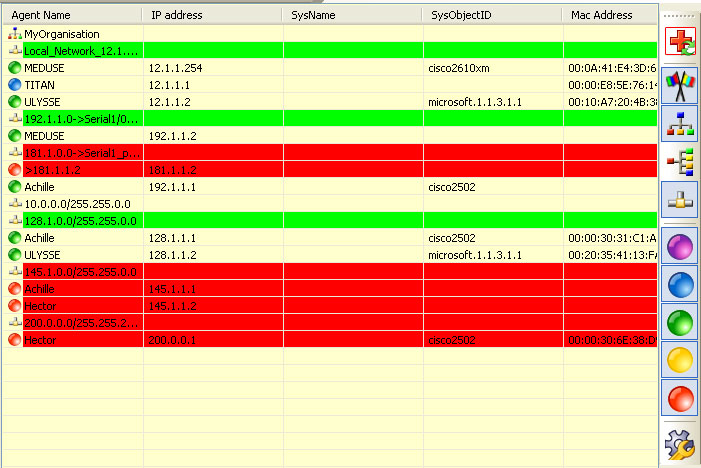The image size is (701, 468).
Task: Sort by the Agent Name column header
Action: click(x=73, y=15)
